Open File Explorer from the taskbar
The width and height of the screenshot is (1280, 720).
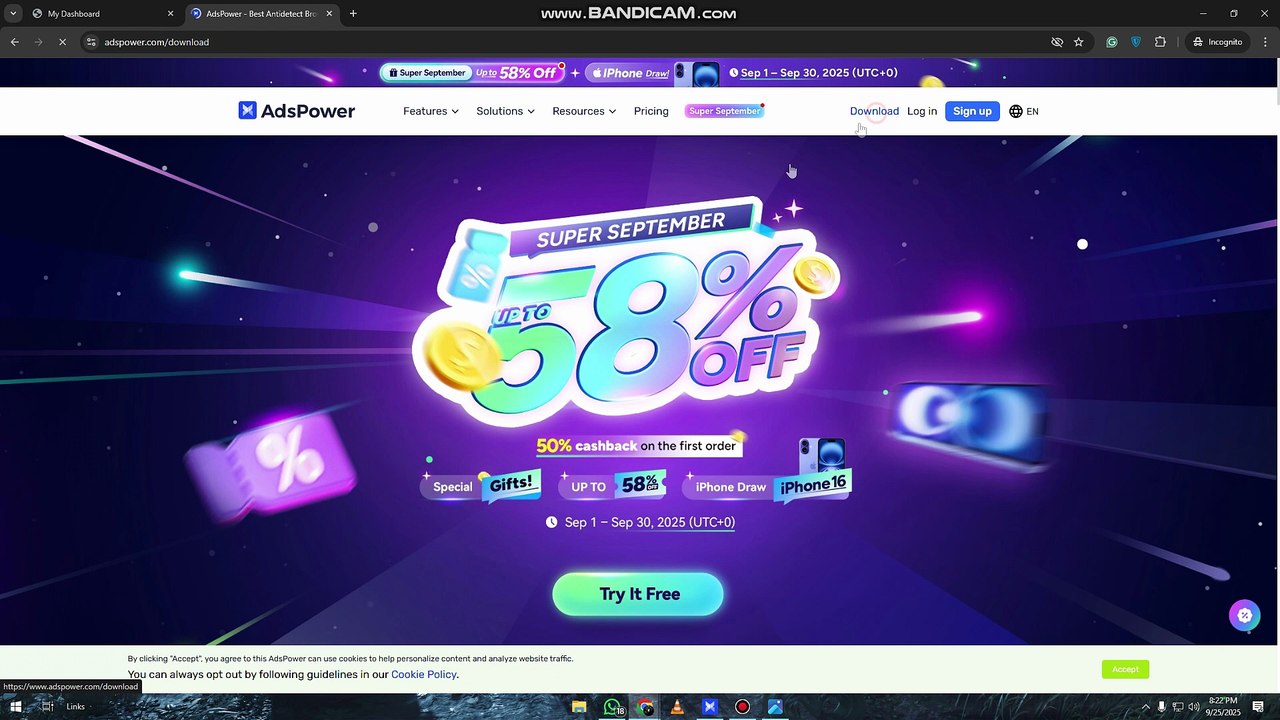[578, 707]
